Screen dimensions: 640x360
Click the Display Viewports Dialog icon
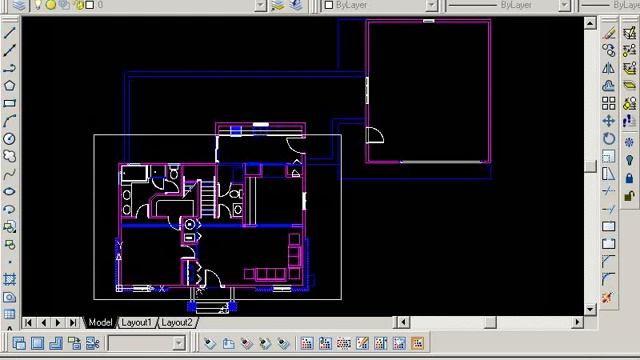pyautogui.click(x=19, y=343)
